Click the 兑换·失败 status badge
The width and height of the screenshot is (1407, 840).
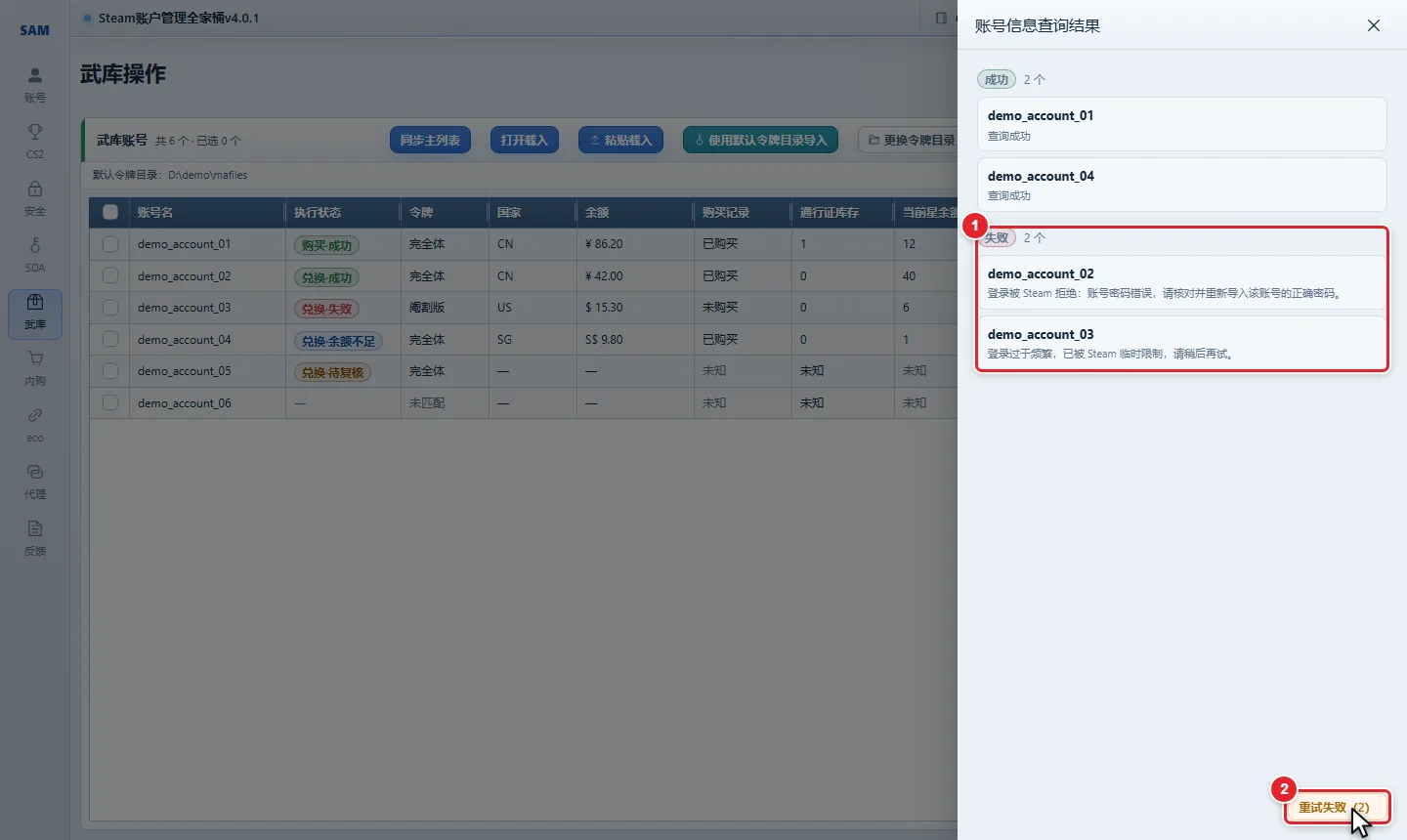tap(326, 309)
